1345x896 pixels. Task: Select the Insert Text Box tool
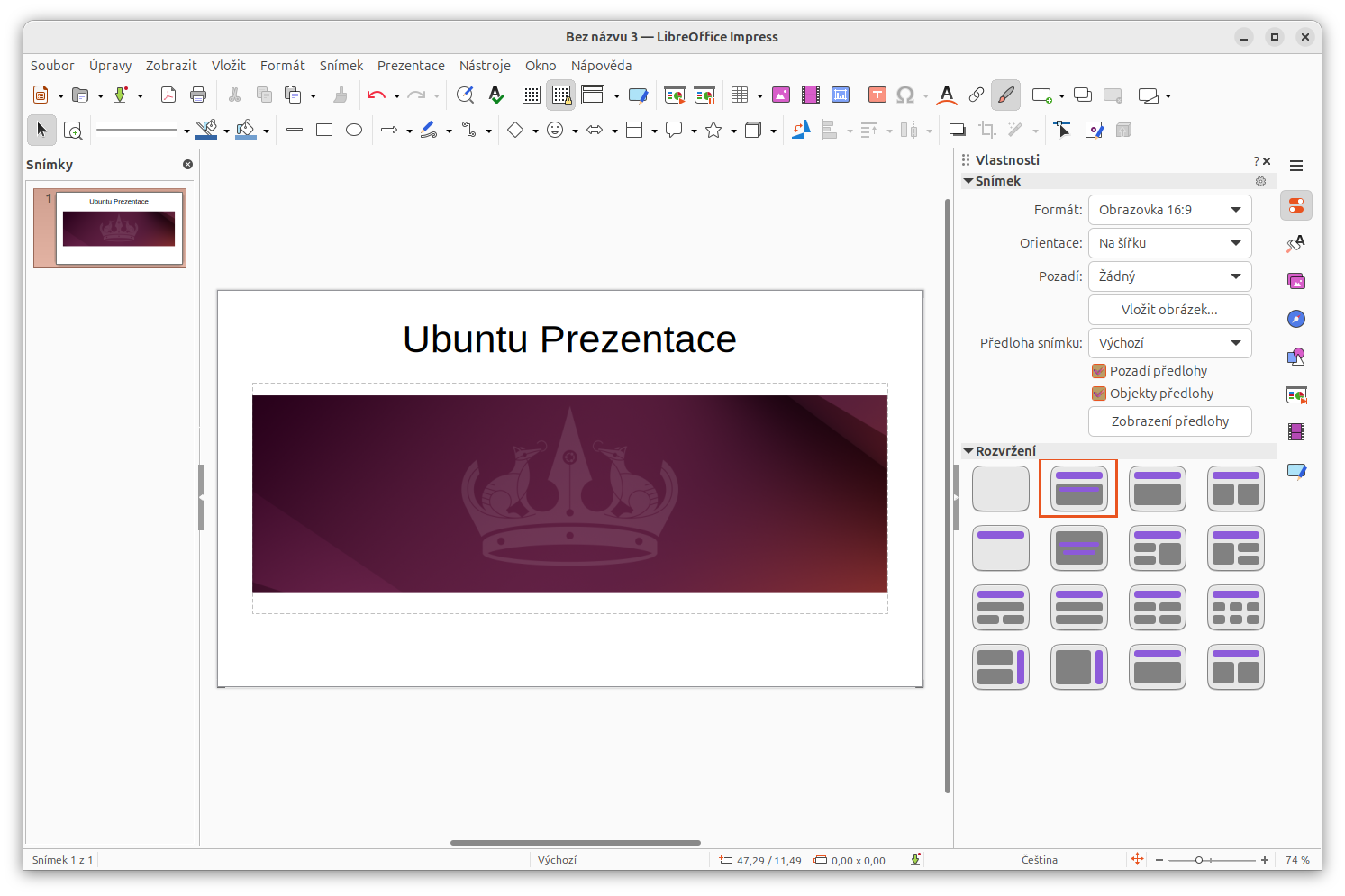(877, 95)
